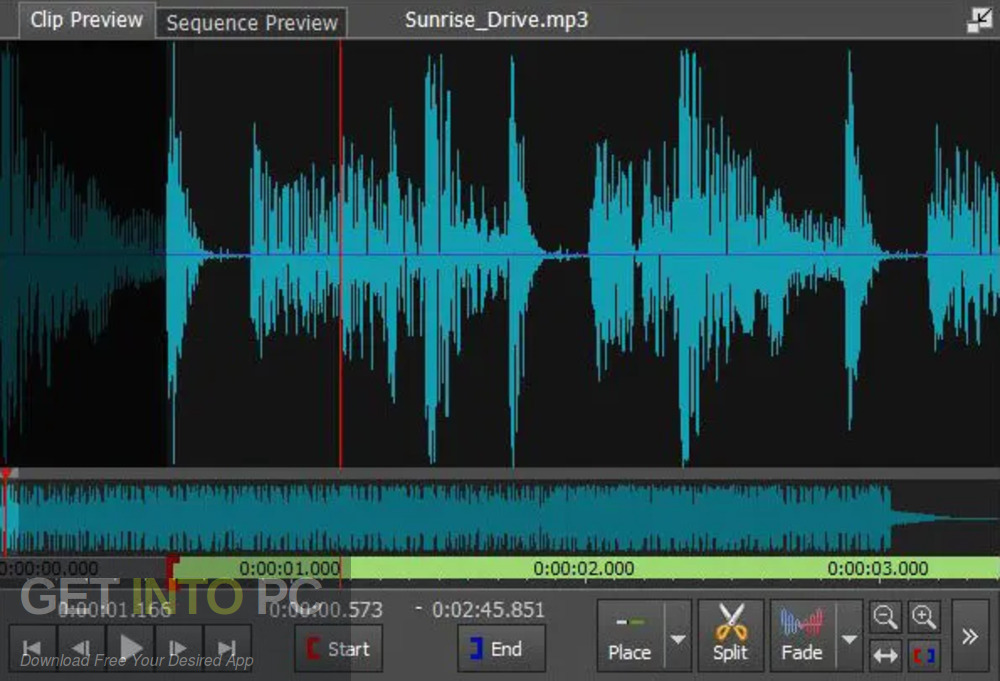The height and width of the screenshot is (681, 1000).
Task: Zoom to the selected region brackets
Action: [x=923, y=655]
